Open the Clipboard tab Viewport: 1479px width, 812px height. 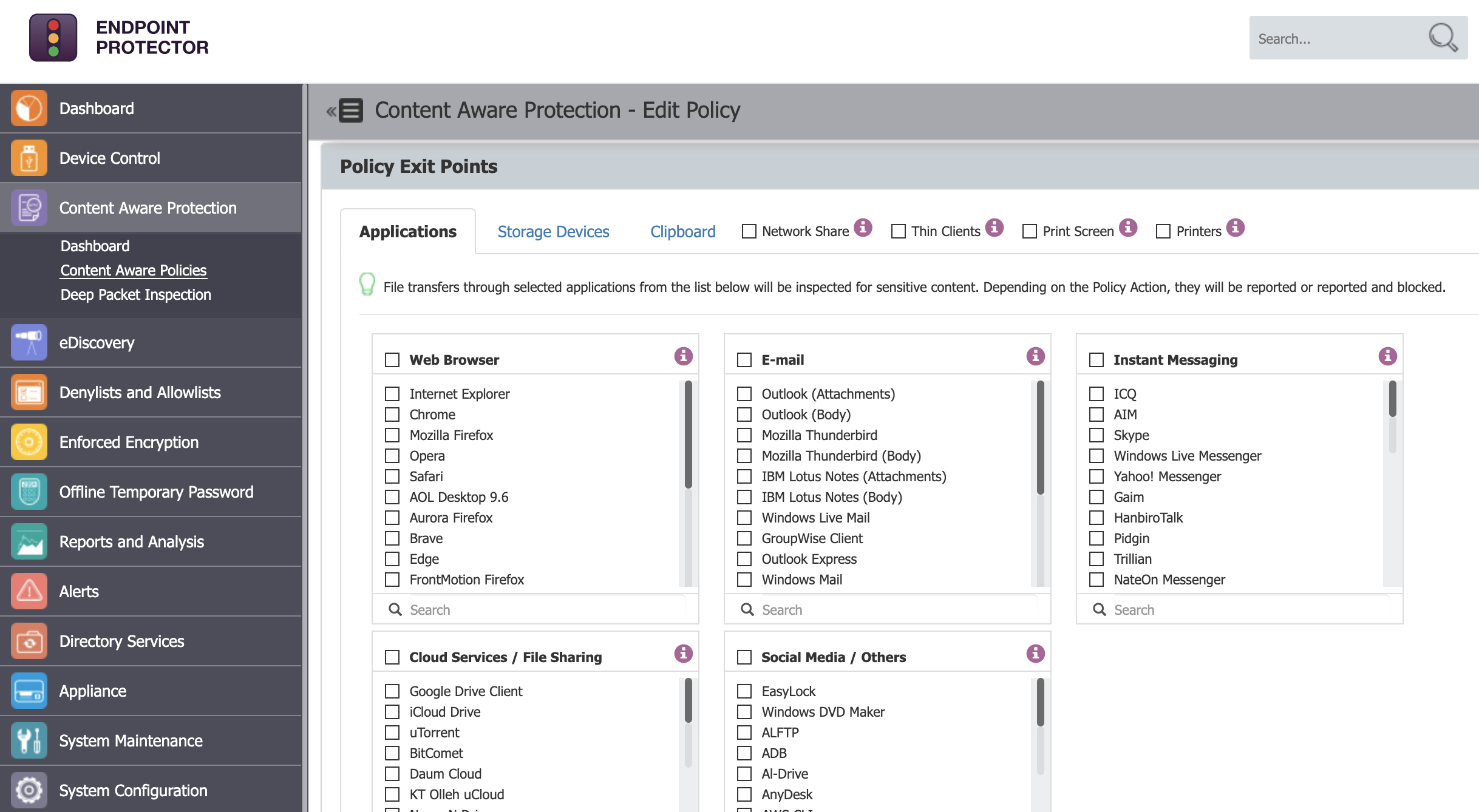click(682, 231)
